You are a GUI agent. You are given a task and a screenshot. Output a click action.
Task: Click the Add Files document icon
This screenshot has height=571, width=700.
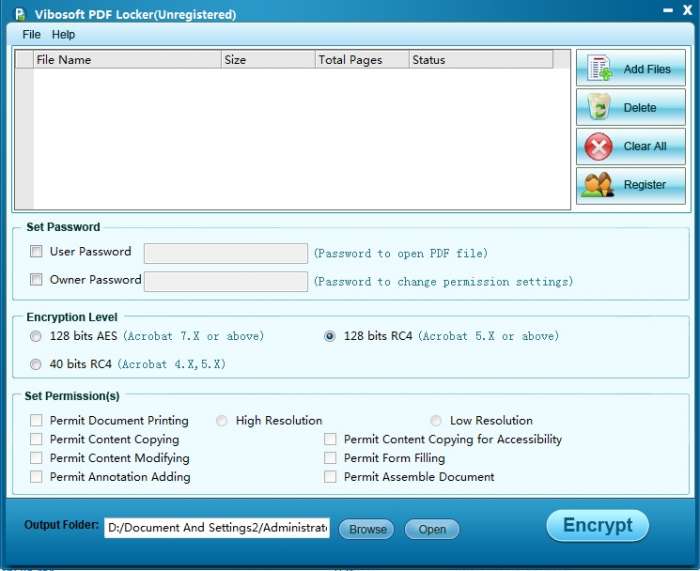(x=599, y=68)
